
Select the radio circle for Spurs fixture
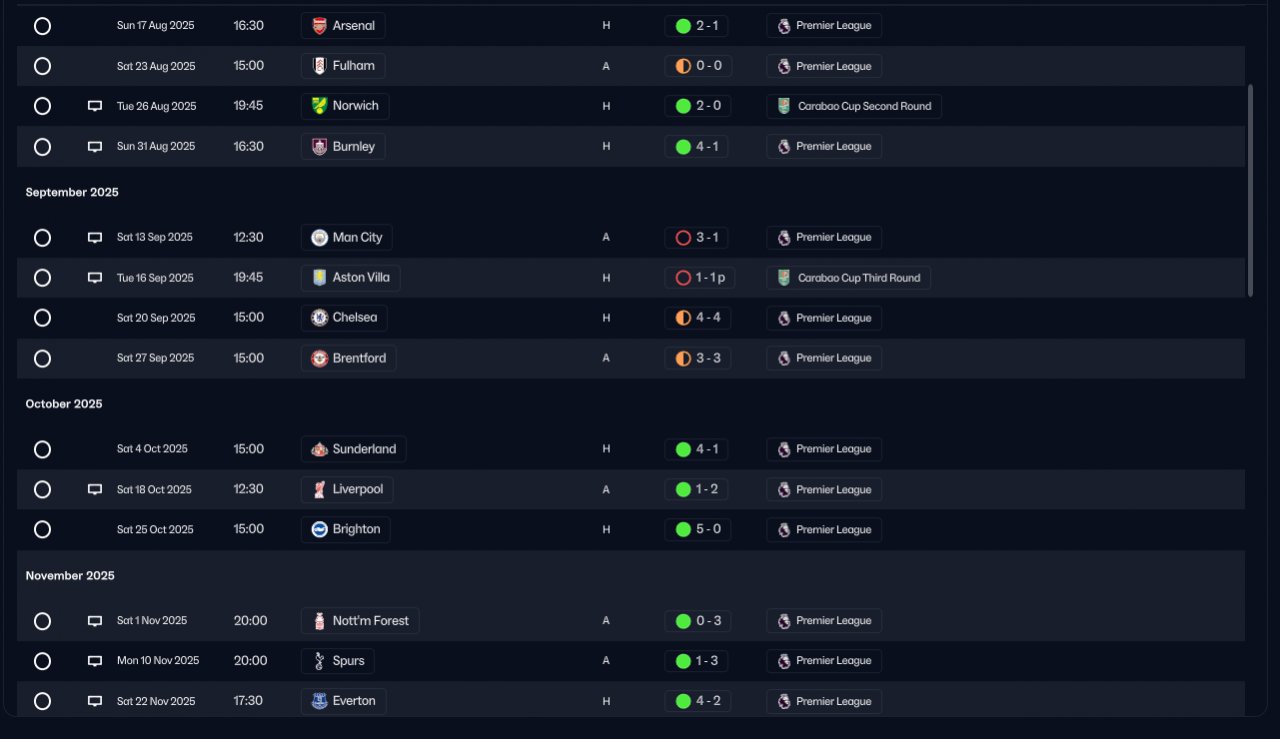click(x=42, y=661)
